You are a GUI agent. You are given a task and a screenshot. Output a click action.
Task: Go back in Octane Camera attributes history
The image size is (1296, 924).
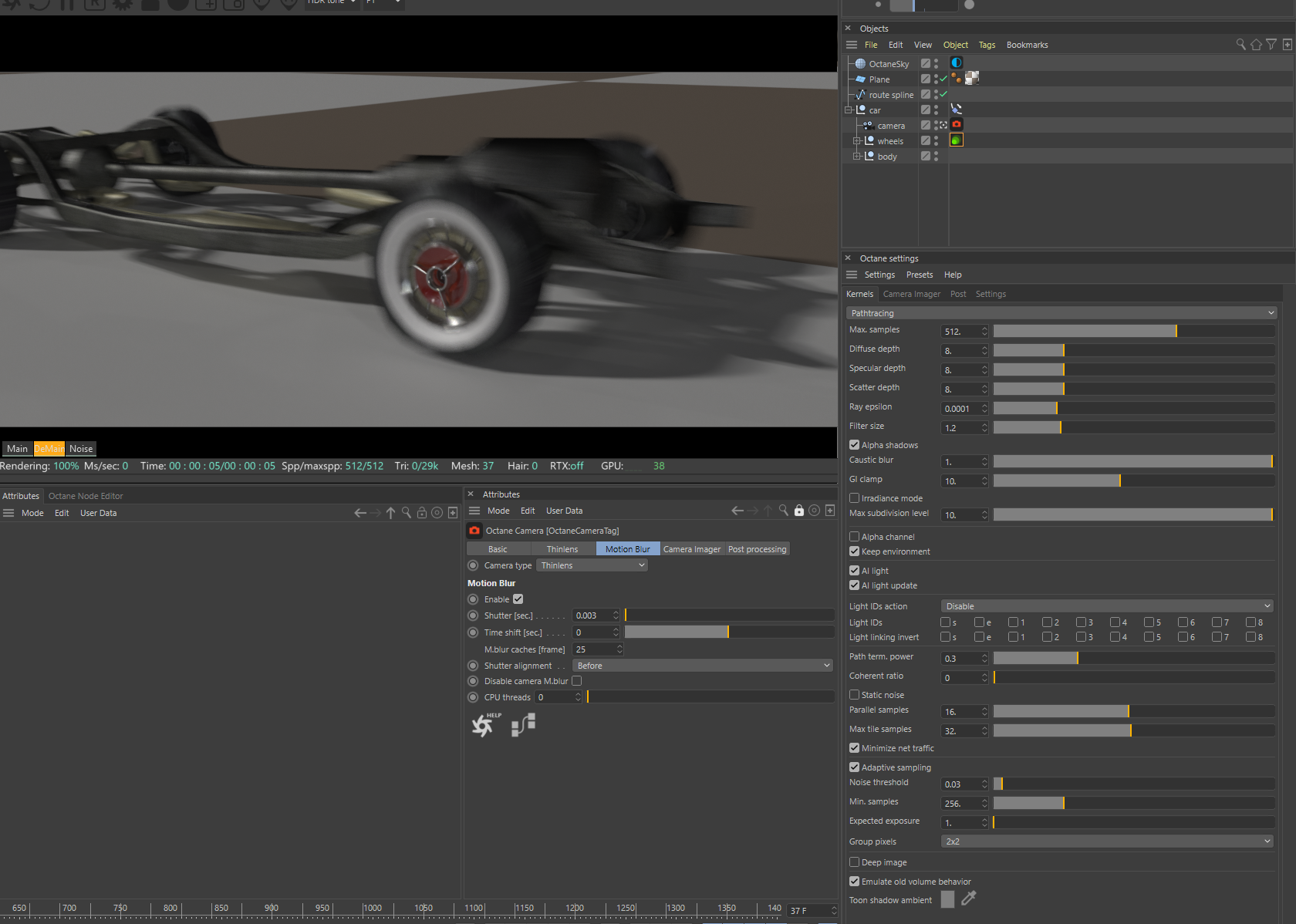737,511
